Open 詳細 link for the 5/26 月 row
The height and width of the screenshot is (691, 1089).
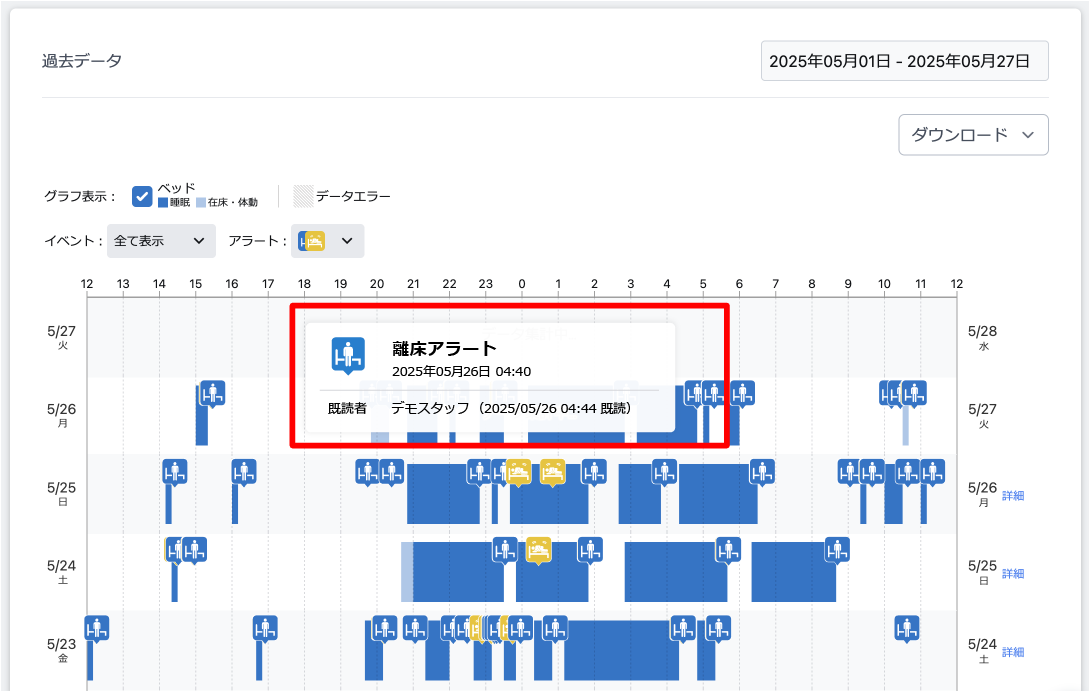(x=1013, y=496)
